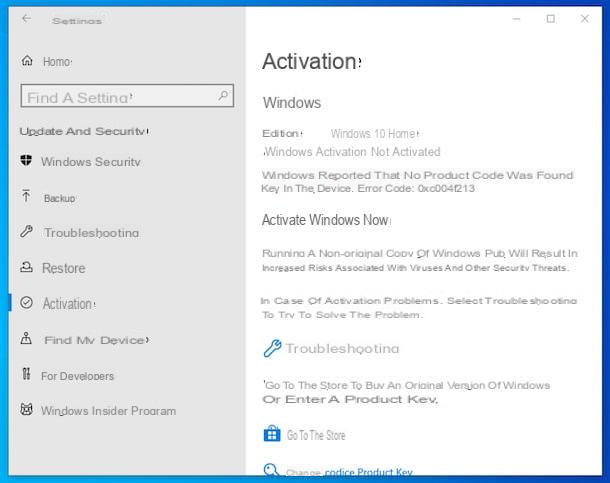
Task: Click the Activation page title
Action: pyautogui.click(x=312, y=61)
